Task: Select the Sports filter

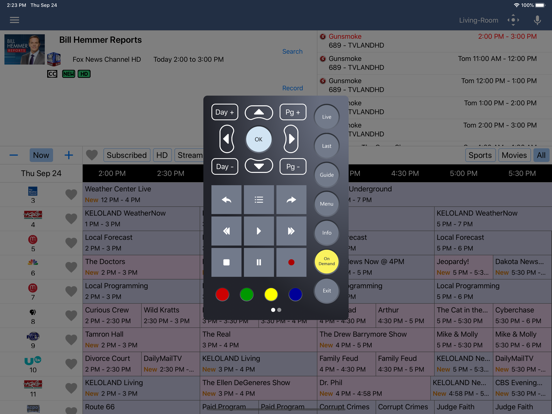Action: point(480,155)
